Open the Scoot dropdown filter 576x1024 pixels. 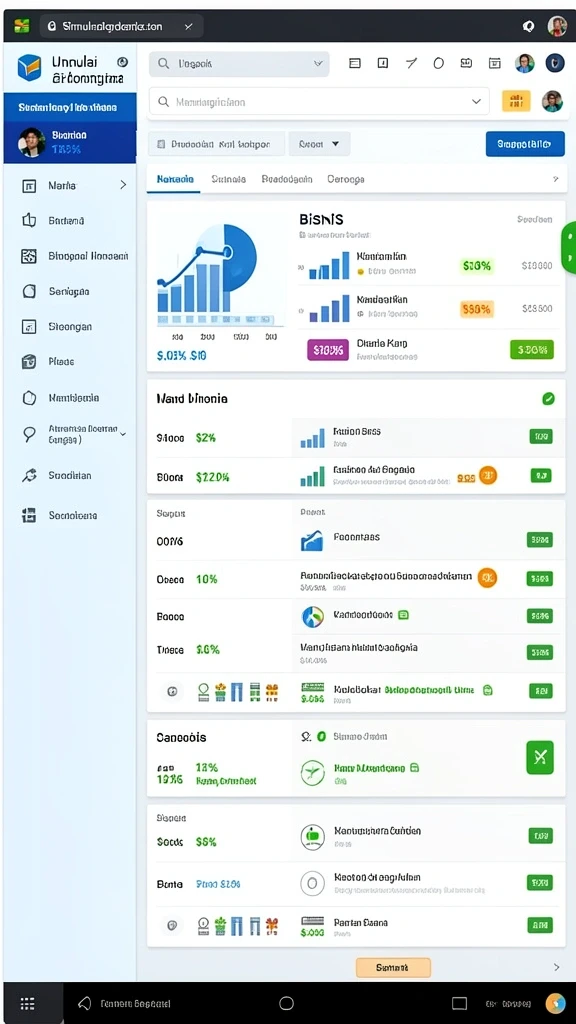tap(319, 144)
